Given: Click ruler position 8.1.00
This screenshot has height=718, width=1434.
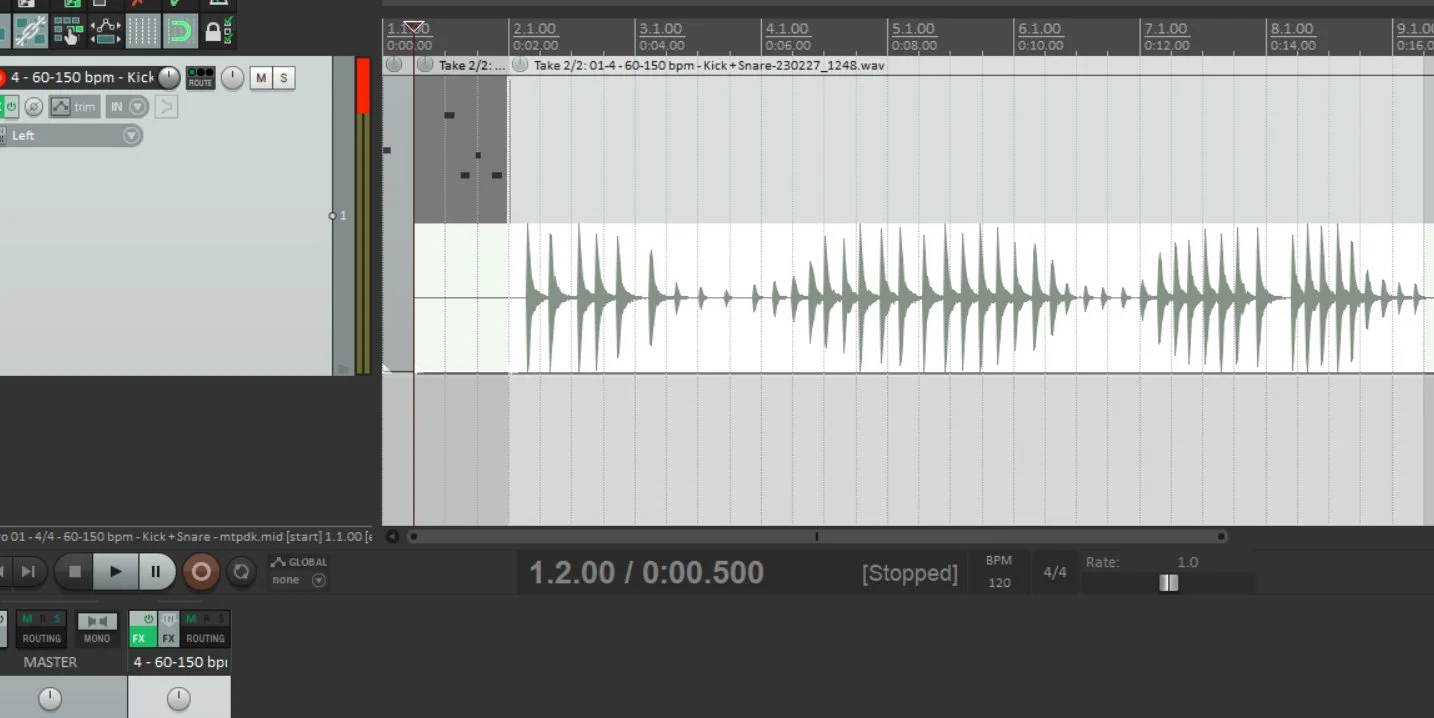Looking at the screenshot, I should [1291, 29].
